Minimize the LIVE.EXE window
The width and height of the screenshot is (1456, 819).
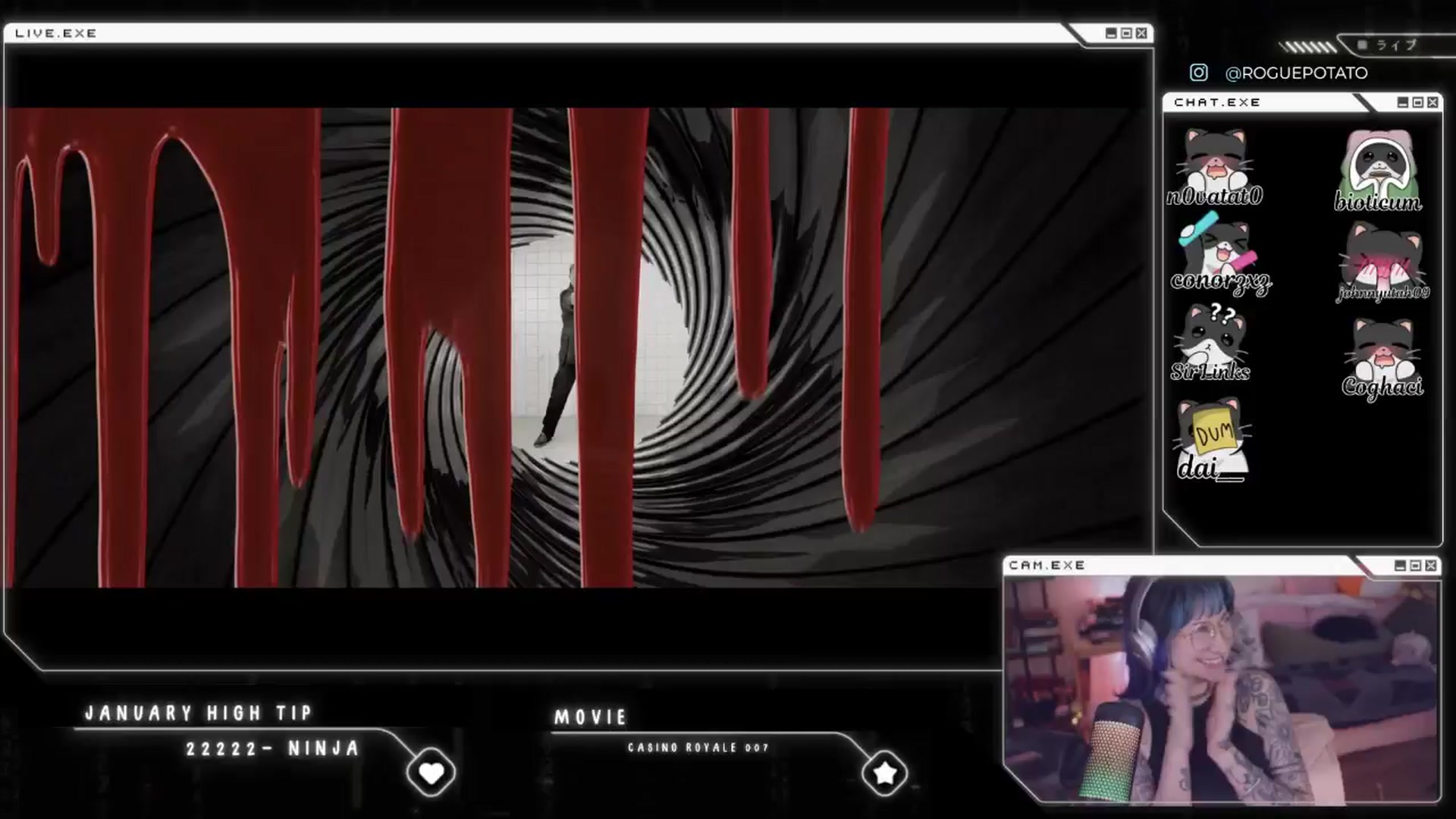pyautogui.click(x=1111, y=33)
